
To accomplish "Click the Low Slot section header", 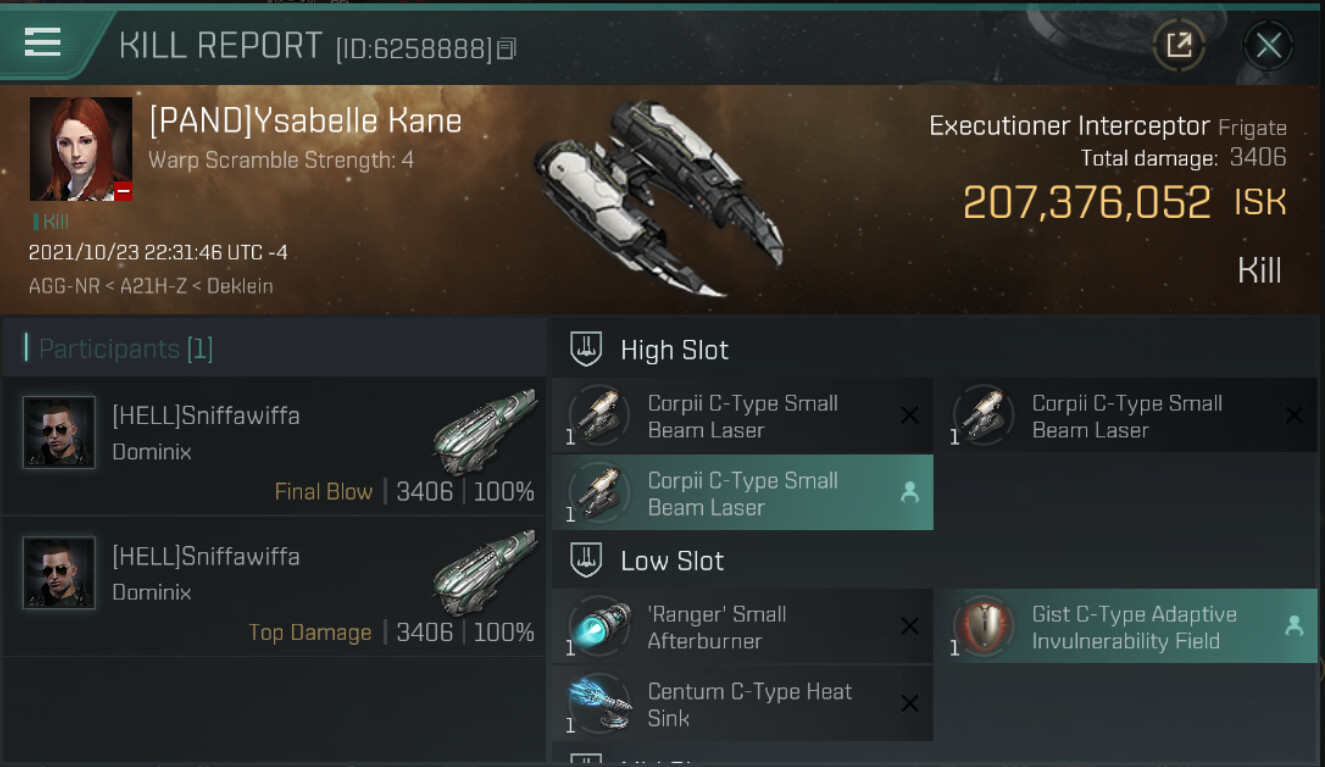I will 672,561.
